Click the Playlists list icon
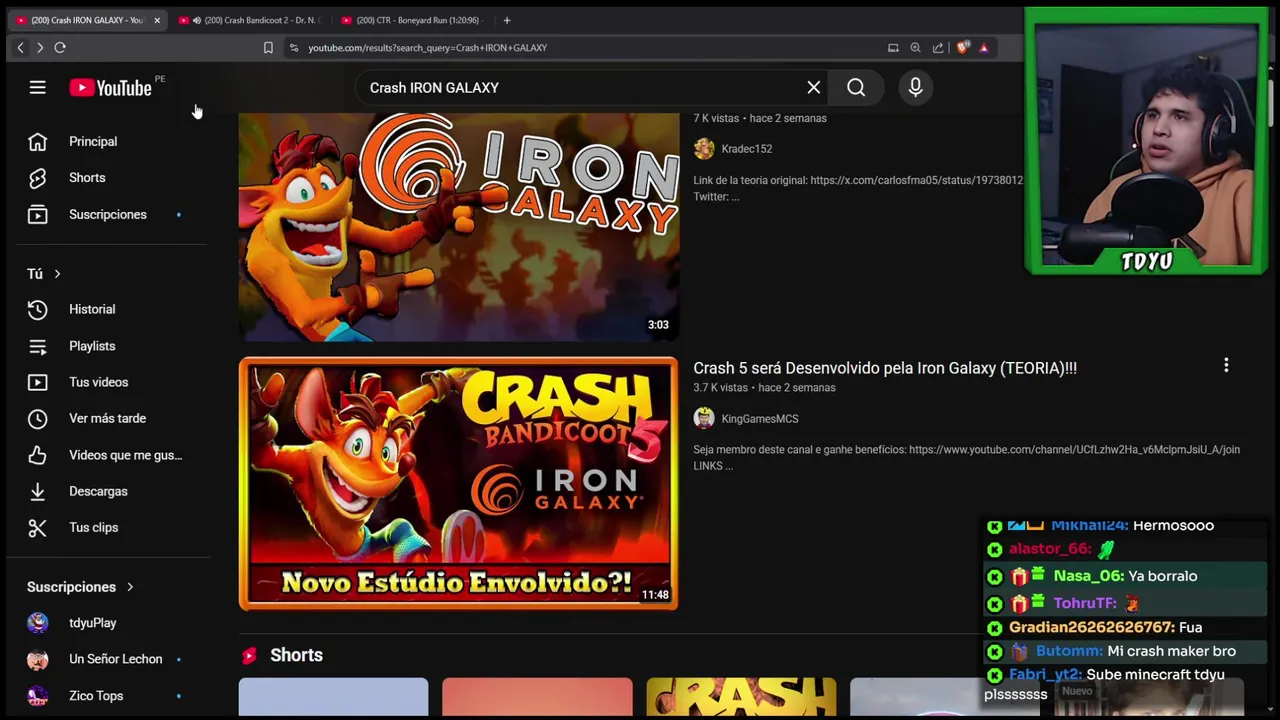The height and width of the screenshot is (720, 1280). (x=37, y=346)
